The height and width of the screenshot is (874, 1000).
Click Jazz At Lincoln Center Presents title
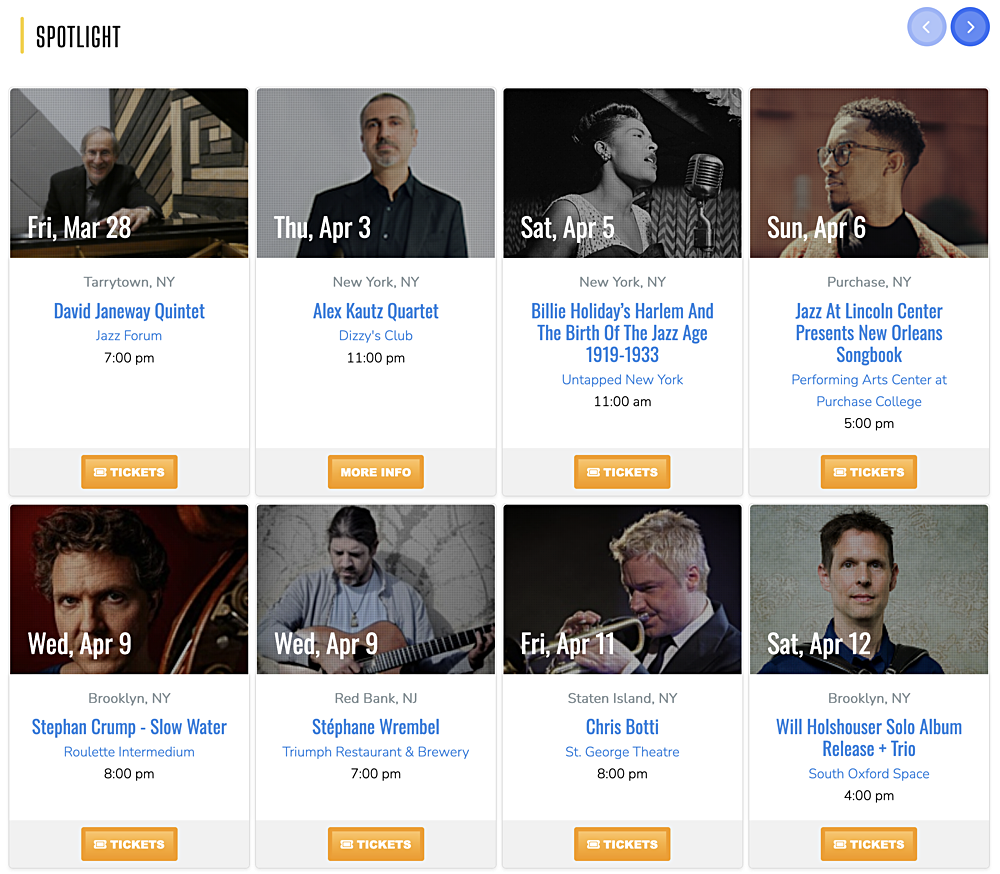click(869, 333)
